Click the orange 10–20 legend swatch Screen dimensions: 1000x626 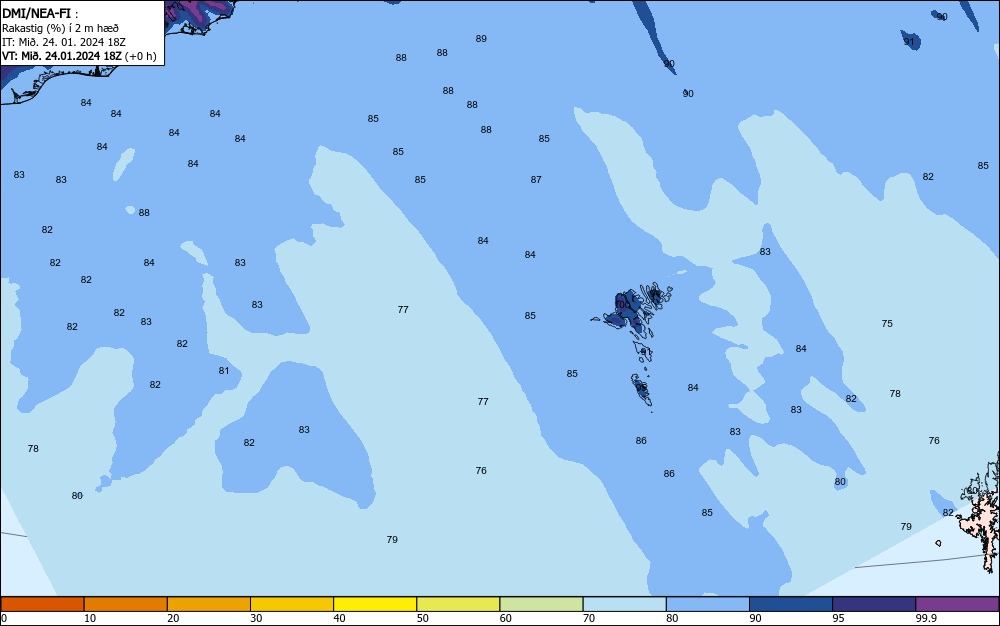pyautogui.click(x=126, y=604)
